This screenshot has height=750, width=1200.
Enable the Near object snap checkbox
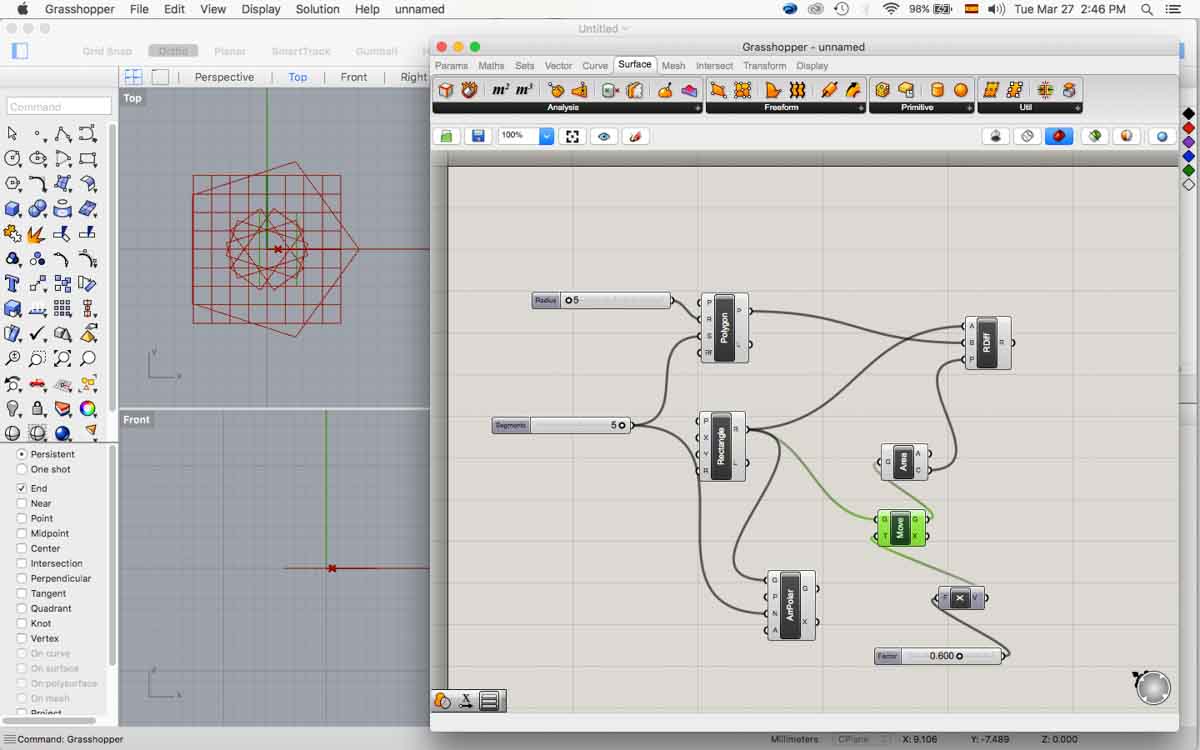coord(22,504)
